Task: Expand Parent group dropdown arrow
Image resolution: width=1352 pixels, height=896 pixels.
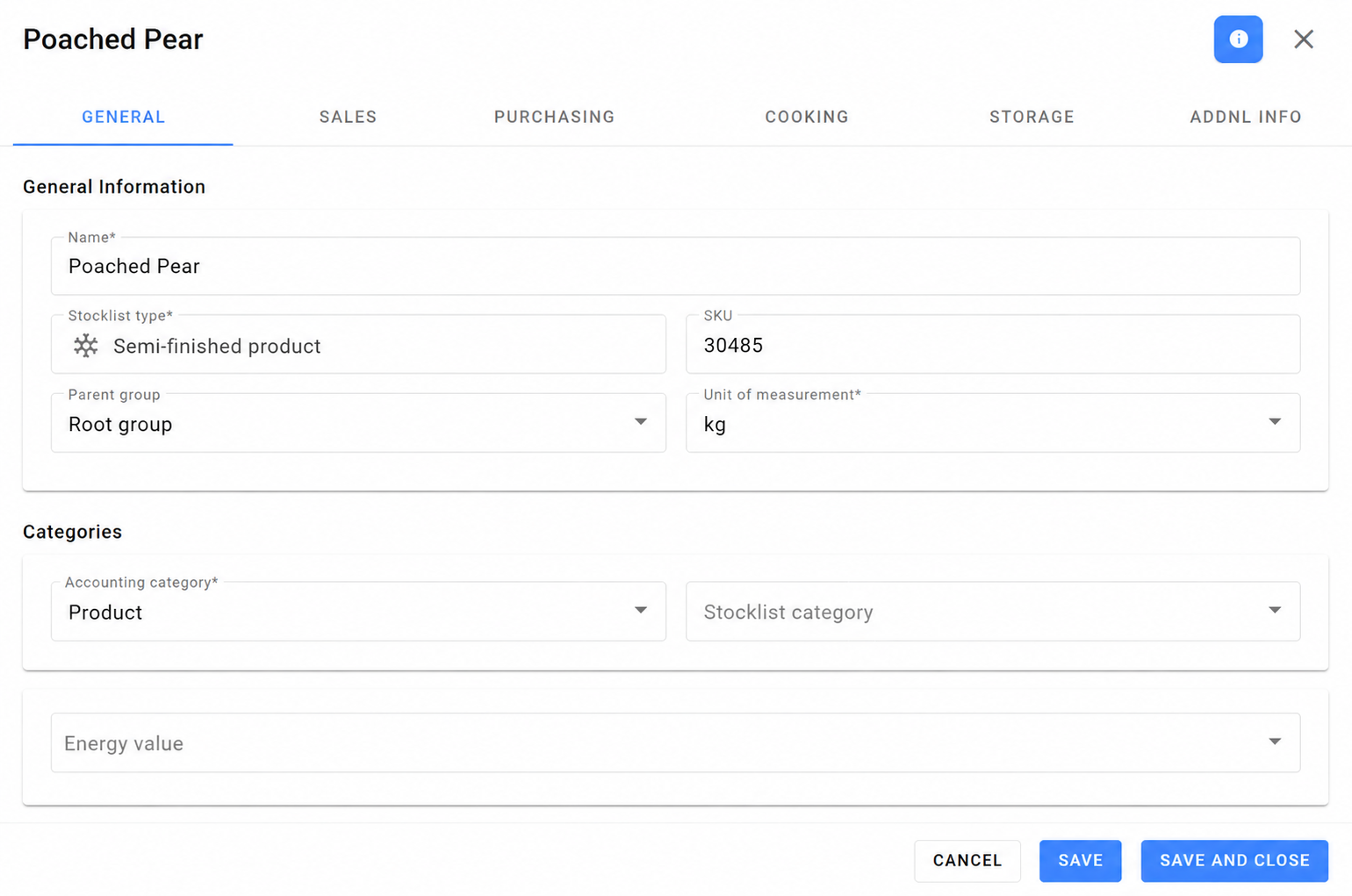Action: coord(641,422)
